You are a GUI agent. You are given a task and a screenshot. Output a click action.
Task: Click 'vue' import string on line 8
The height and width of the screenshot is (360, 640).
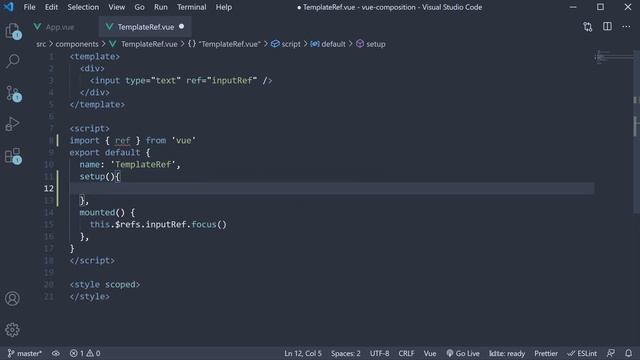pyautogui.click(x=184, y=140)
